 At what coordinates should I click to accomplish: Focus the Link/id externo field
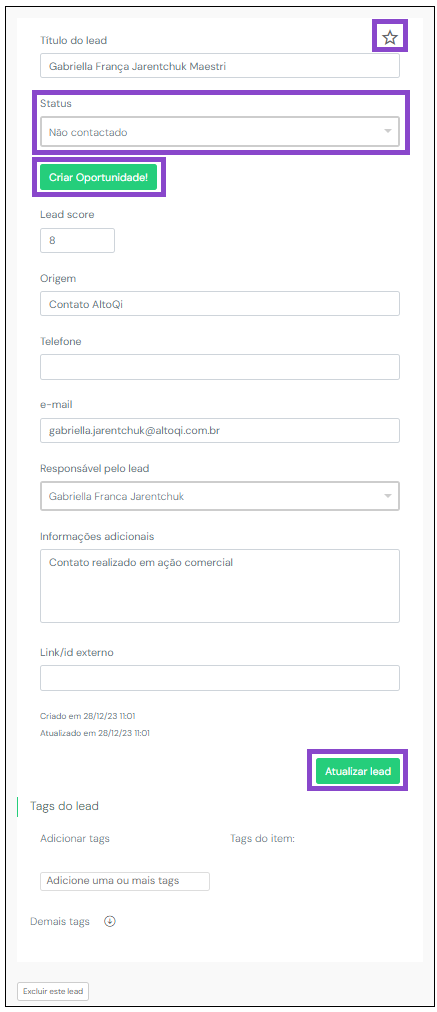pos(219,678)
